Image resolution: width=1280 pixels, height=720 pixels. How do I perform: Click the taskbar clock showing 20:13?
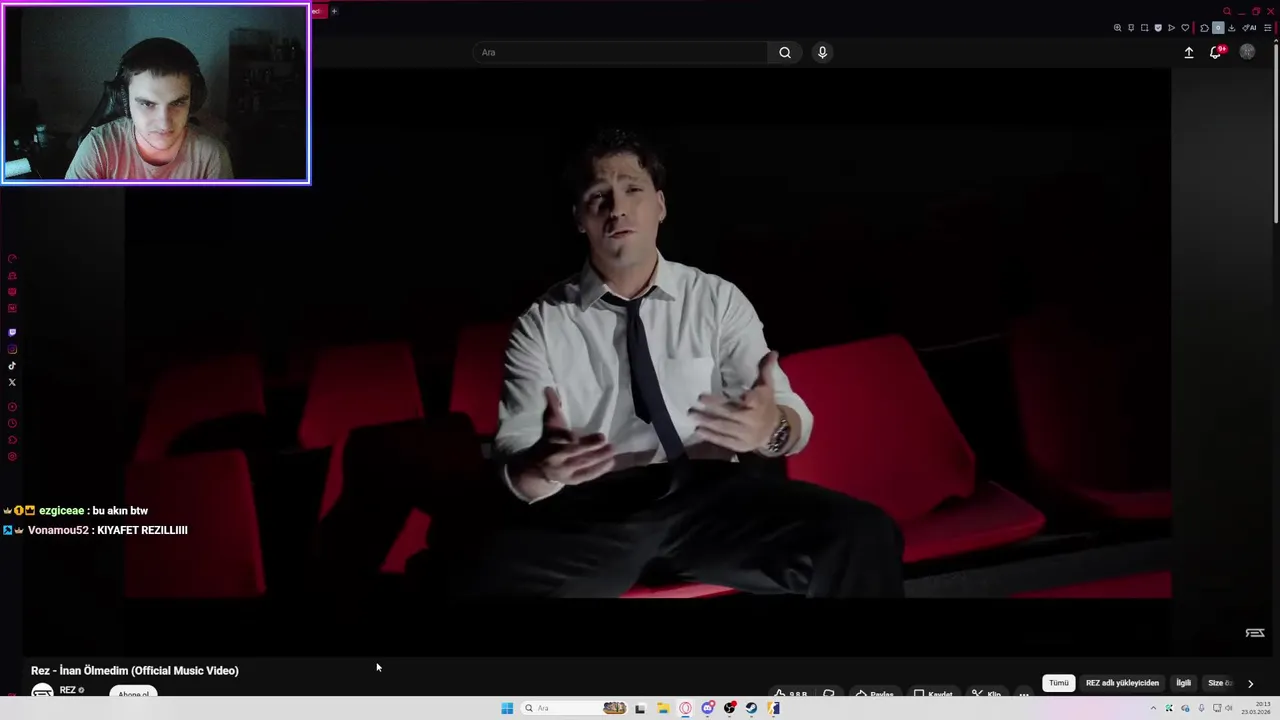click(x=1257, y=708)
